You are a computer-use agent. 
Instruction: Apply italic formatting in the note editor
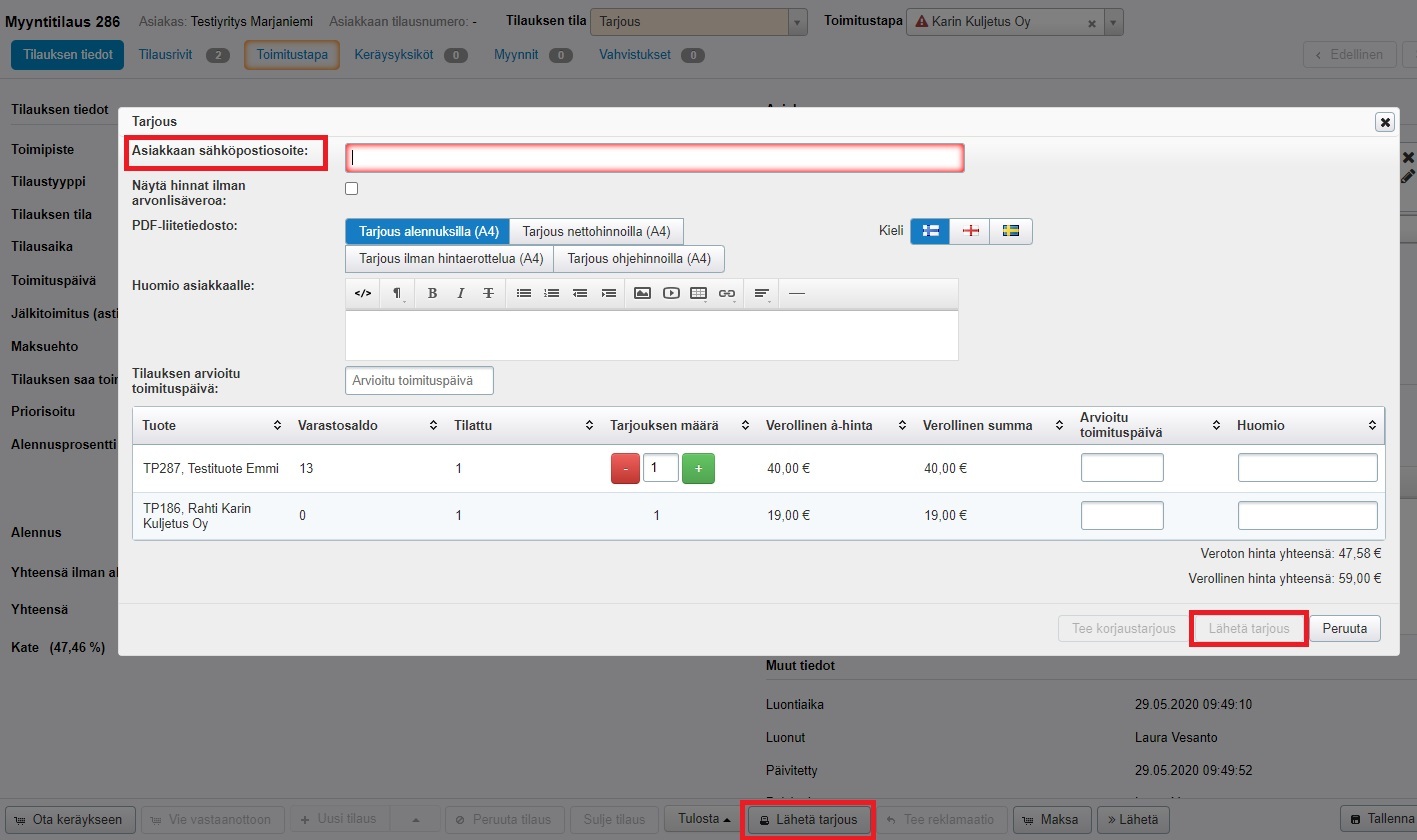pos(460,293)
